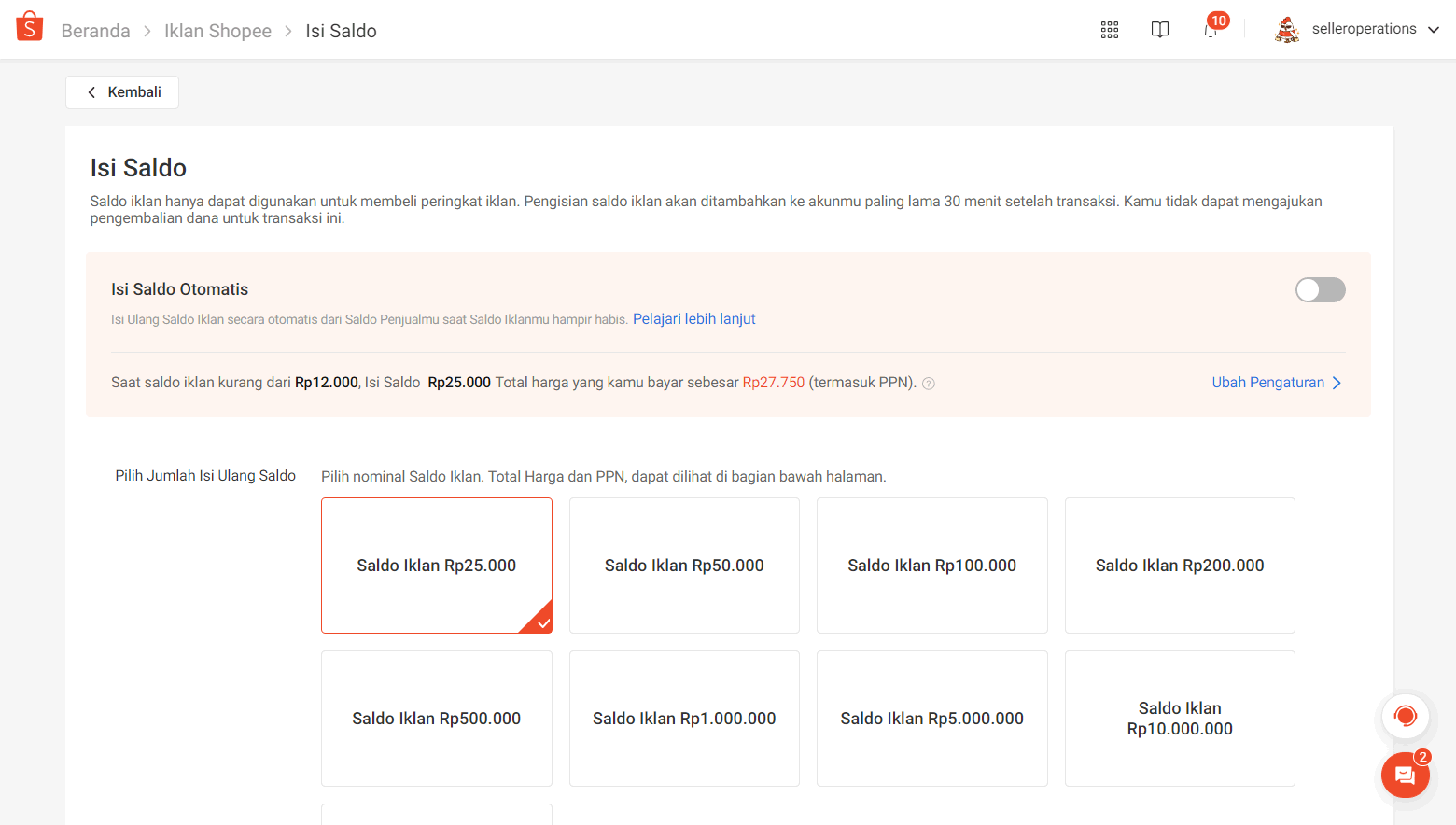Click the selleroperations profile avatar

pyautogui.click(x=1287, y=30)
